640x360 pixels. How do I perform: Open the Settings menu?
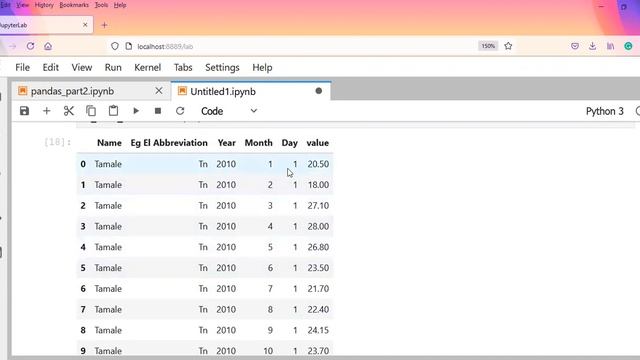coord(222,67)
